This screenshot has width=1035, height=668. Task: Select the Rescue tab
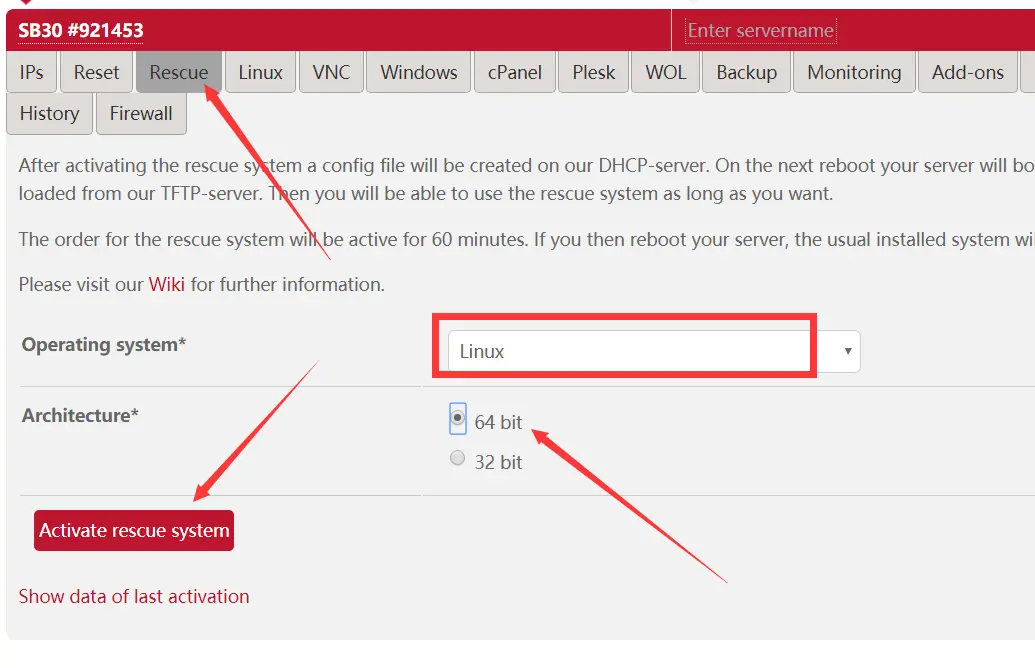tap(179, 73)
